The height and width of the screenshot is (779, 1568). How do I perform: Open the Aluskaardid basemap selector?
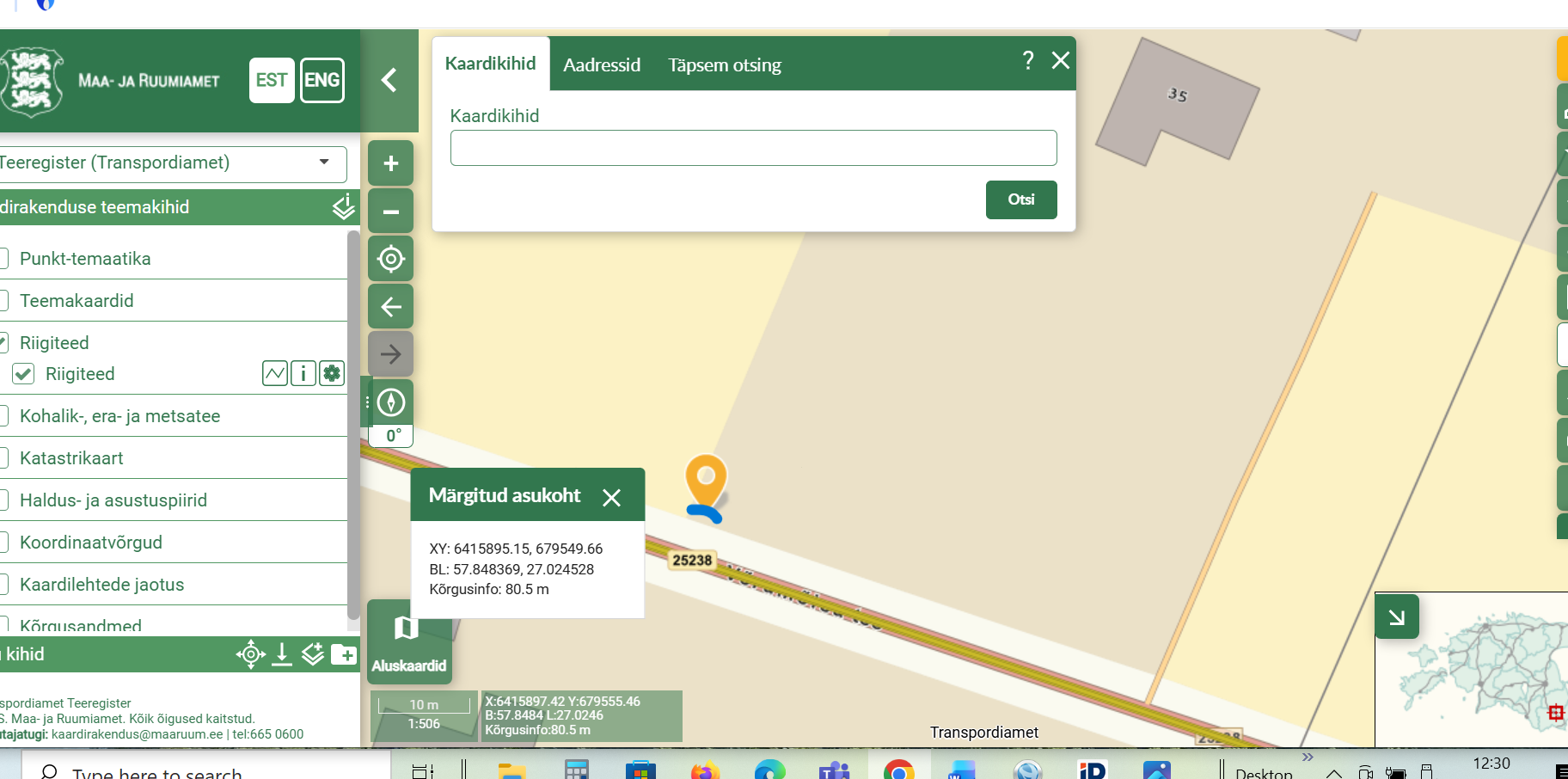coord(407,641)
